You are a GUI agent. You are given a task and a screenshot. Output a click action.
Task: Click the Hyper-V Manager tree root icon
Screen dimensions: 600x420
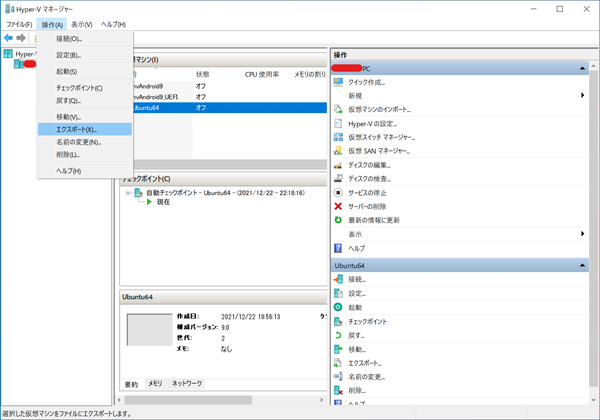[x=8, y=54]
